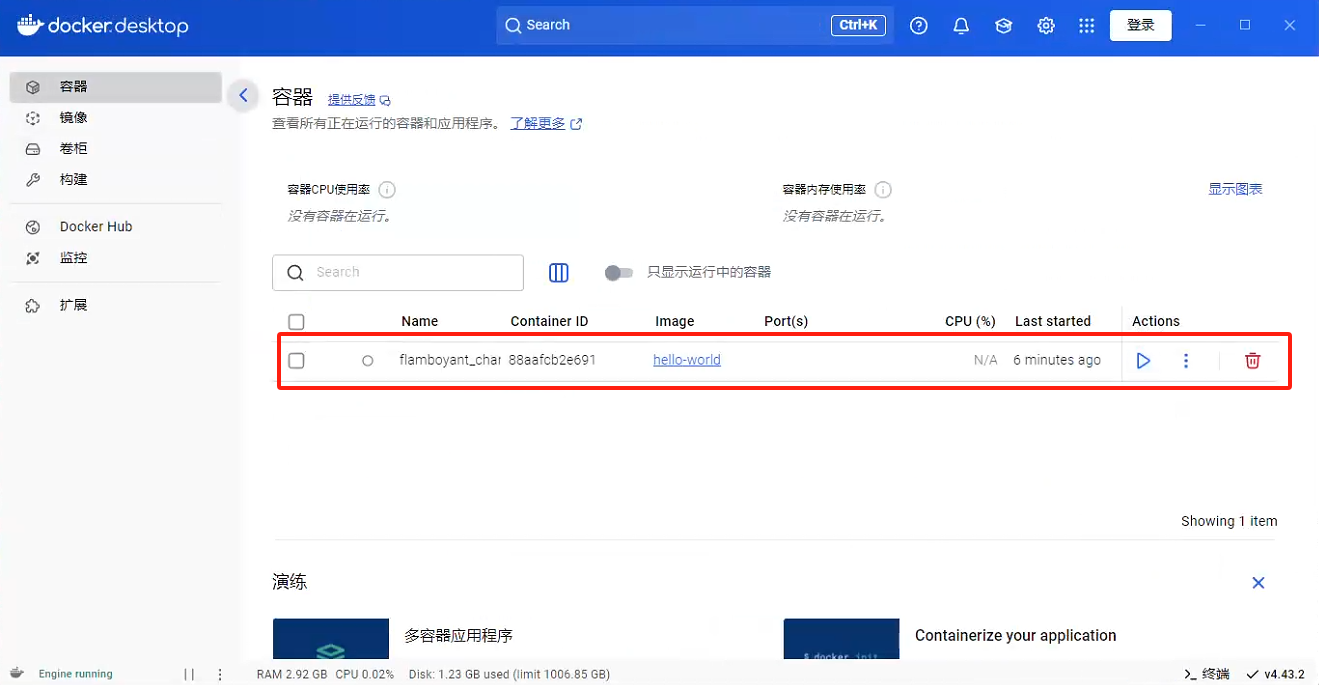This screenshot has width=1319, height=685.
Task: Open the 监控 (Scout) sidebar item
Action: pyautogui.click(x=115, y=258)
